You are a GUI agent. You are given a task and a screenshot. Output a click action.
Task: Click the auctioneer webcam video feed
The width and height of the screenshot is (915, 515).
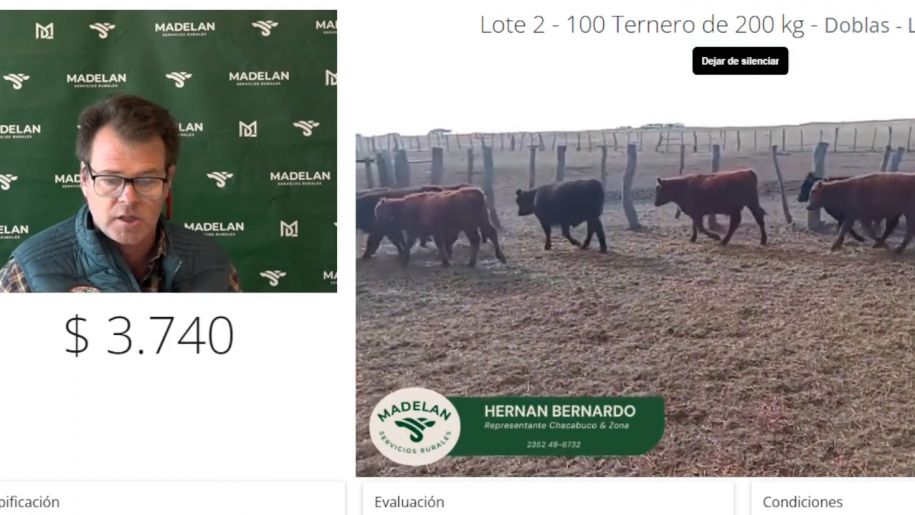point(168,151)
